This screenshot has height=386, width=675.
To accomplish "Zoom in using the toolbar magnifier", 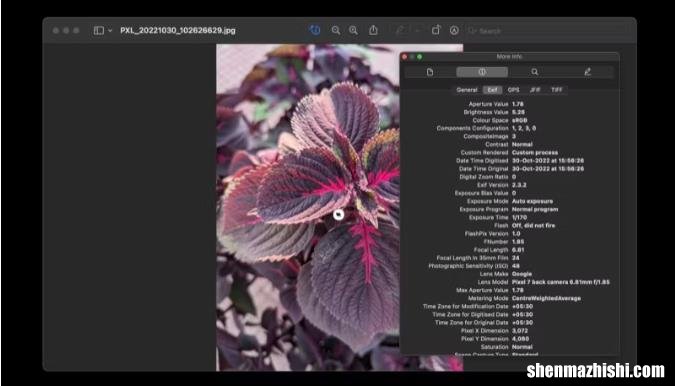I will tap(353, 30).
